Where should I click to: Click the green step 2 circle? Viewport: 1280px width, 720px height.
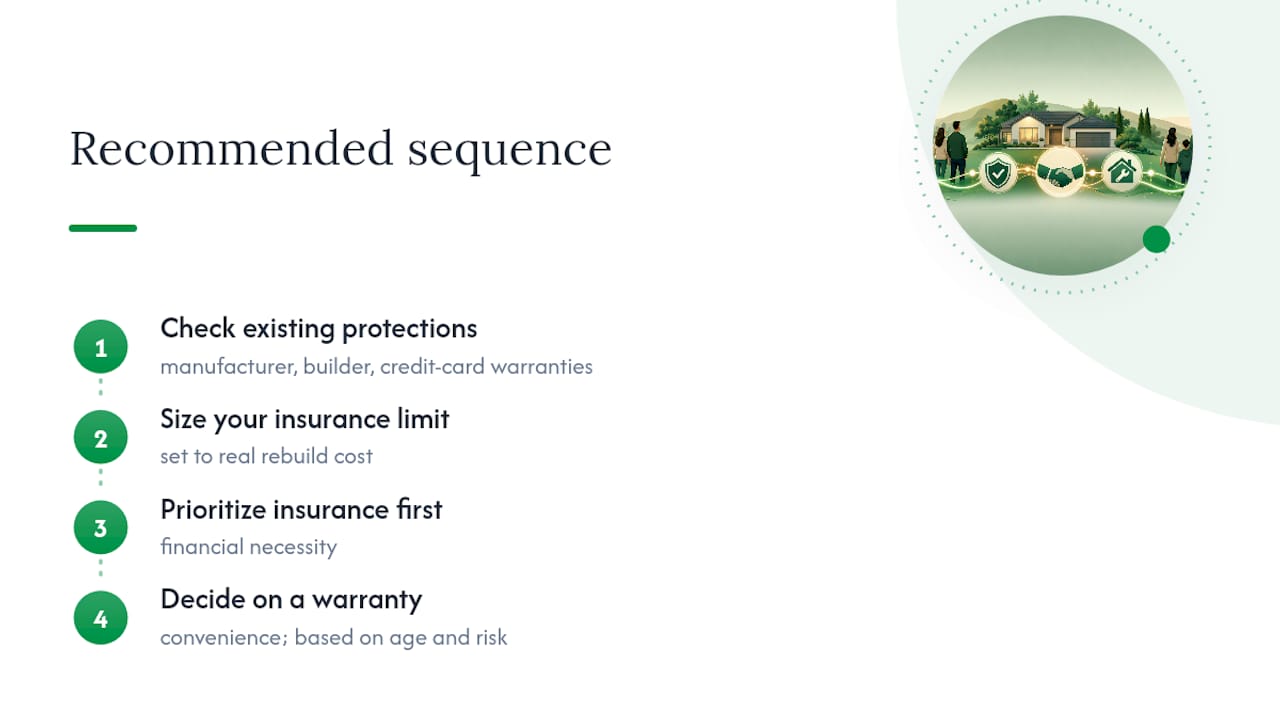tap(100, 438)
